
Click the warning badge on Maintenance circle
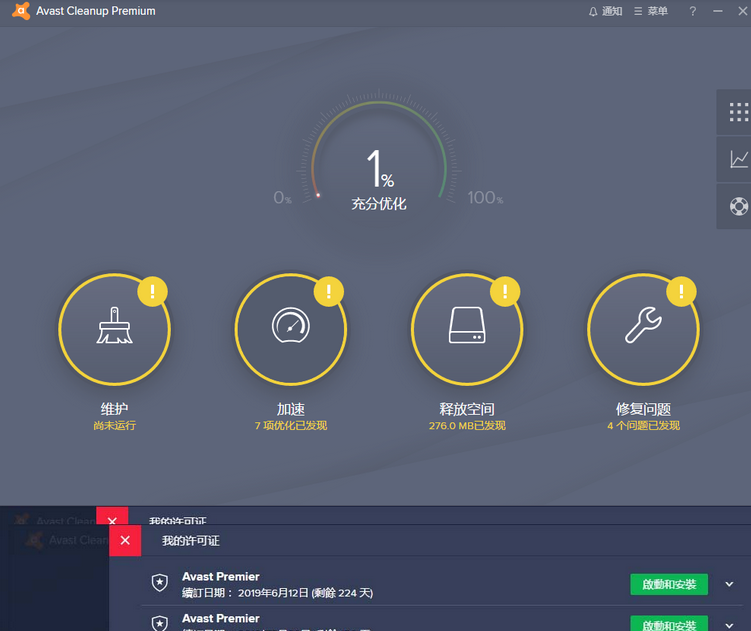click(152, 291)
